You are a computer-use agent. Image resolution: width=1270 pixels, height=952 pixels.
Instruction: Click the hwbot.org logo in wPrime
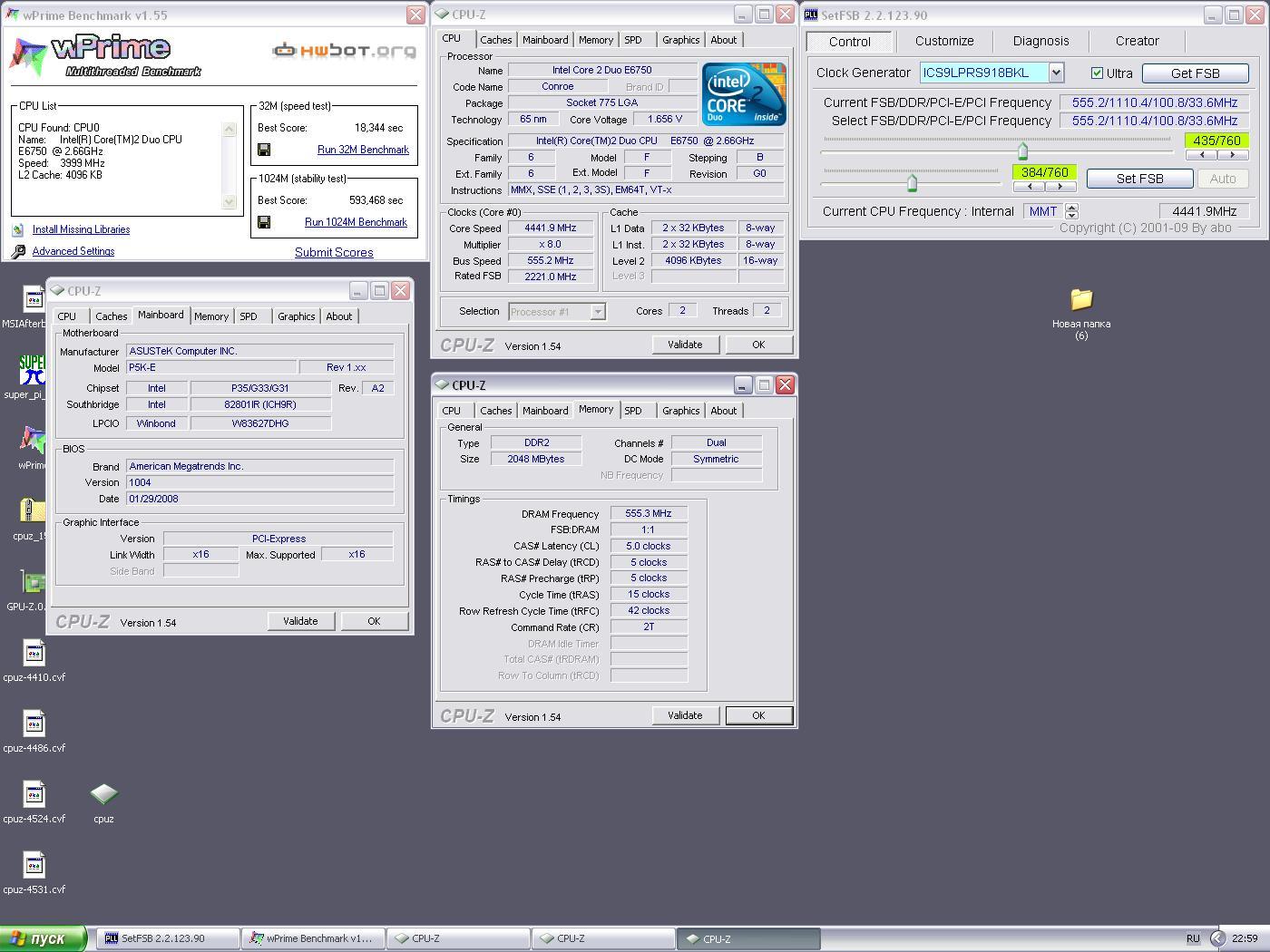pos(345,50)
